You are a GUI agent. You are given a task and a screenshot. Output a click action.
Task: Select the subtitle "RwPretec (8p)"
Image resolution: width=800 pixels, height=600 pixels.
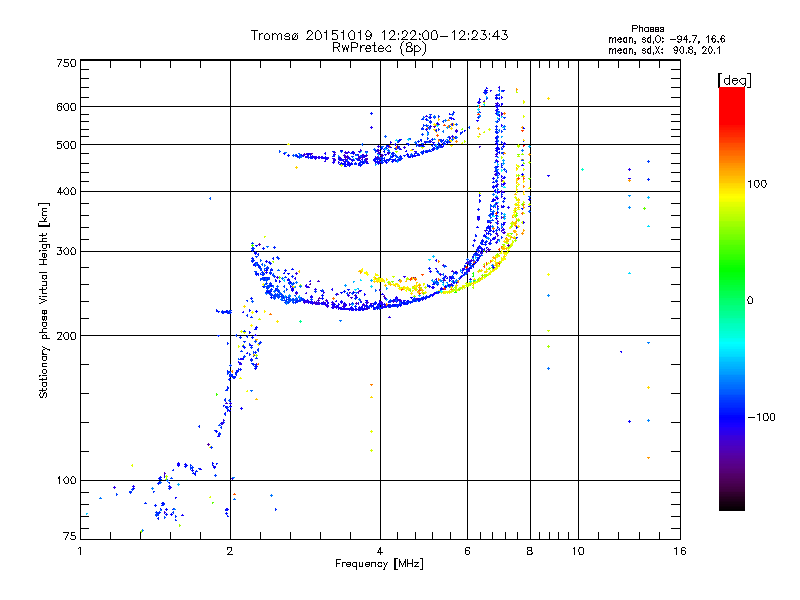point(379,48)
